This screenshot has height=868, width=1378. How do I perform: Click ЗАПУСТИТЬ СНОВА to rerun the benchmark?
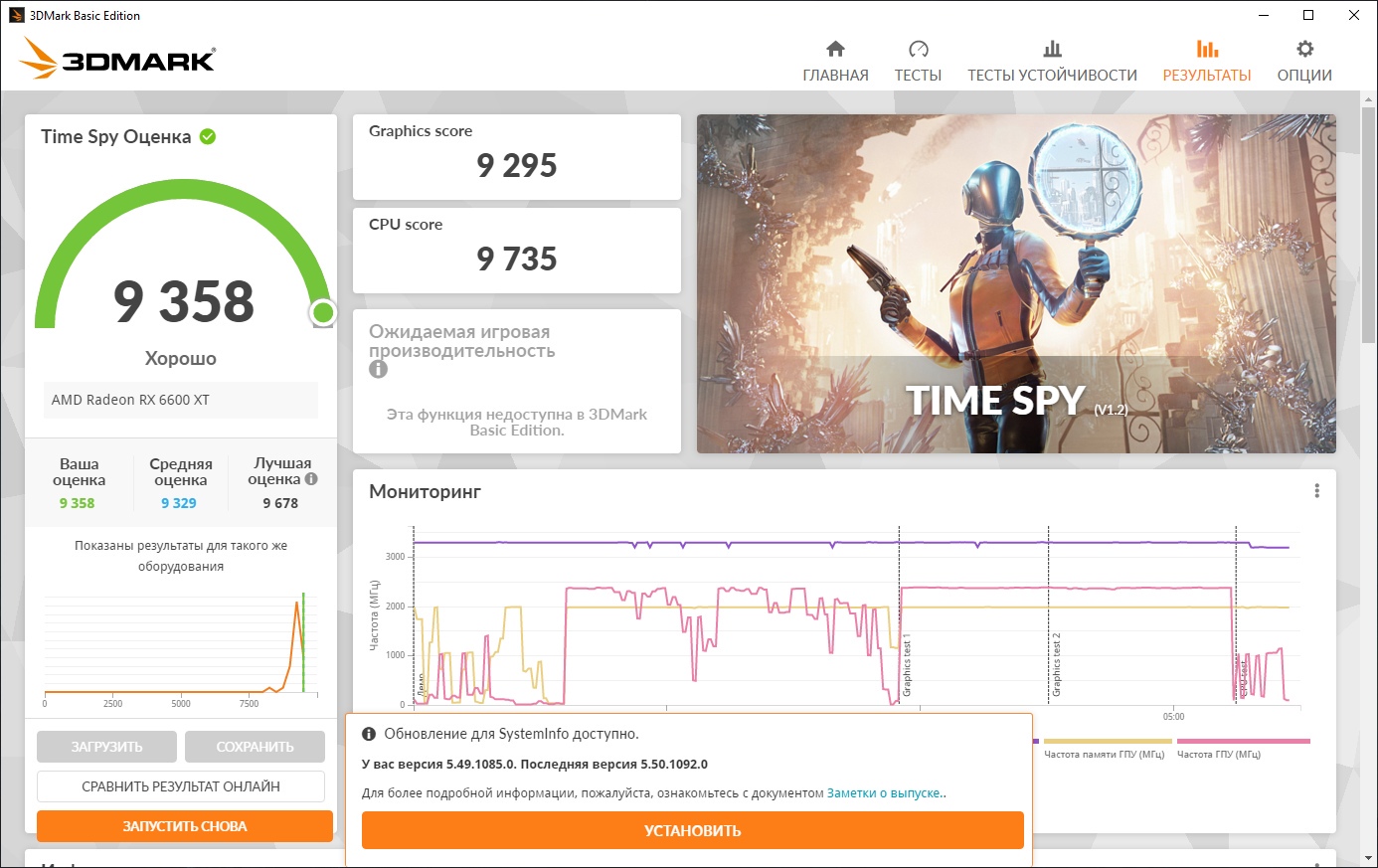click(x=185, y=826)
